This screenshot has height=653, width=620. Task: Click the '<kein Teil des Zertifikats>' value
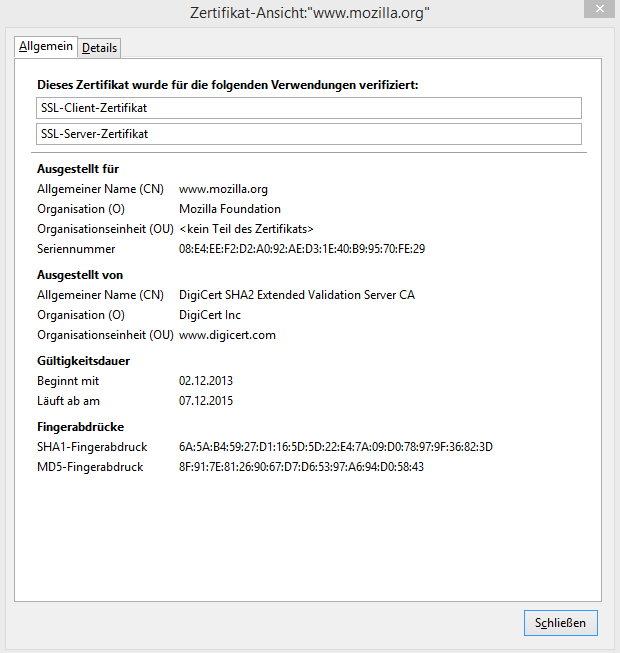(x=246, y=229)
